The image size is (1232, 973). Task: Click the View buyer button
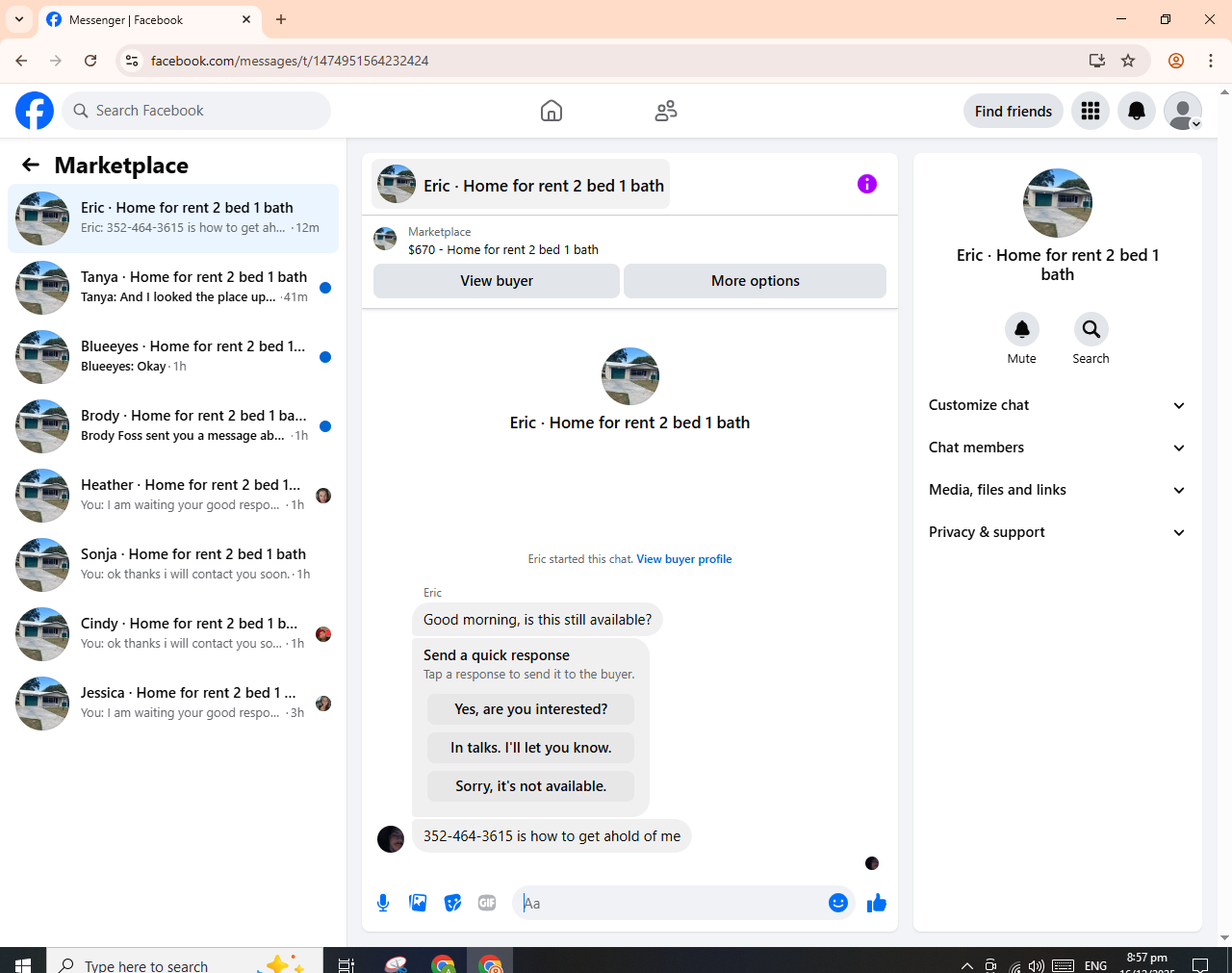497,281
